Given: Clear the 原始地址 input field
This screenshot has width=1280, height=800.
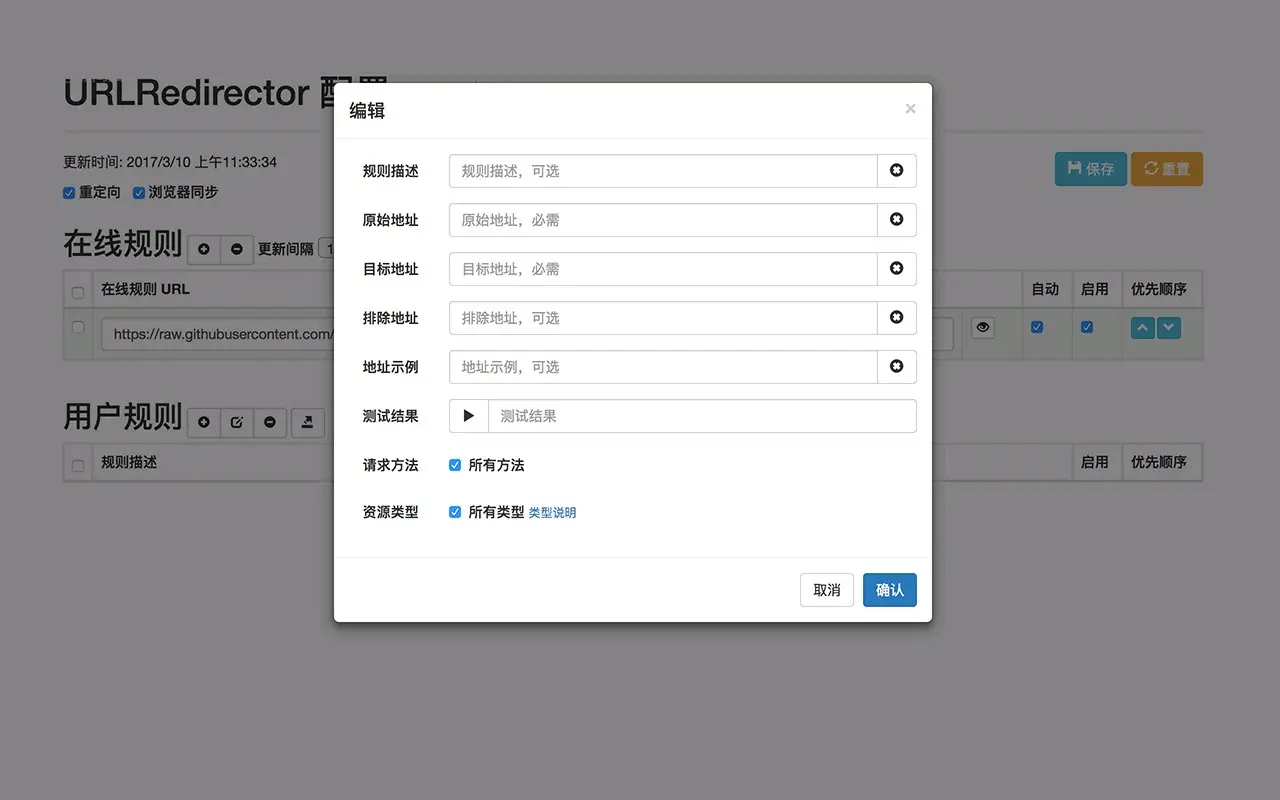Looking at the screenshot, I should 896,219.
